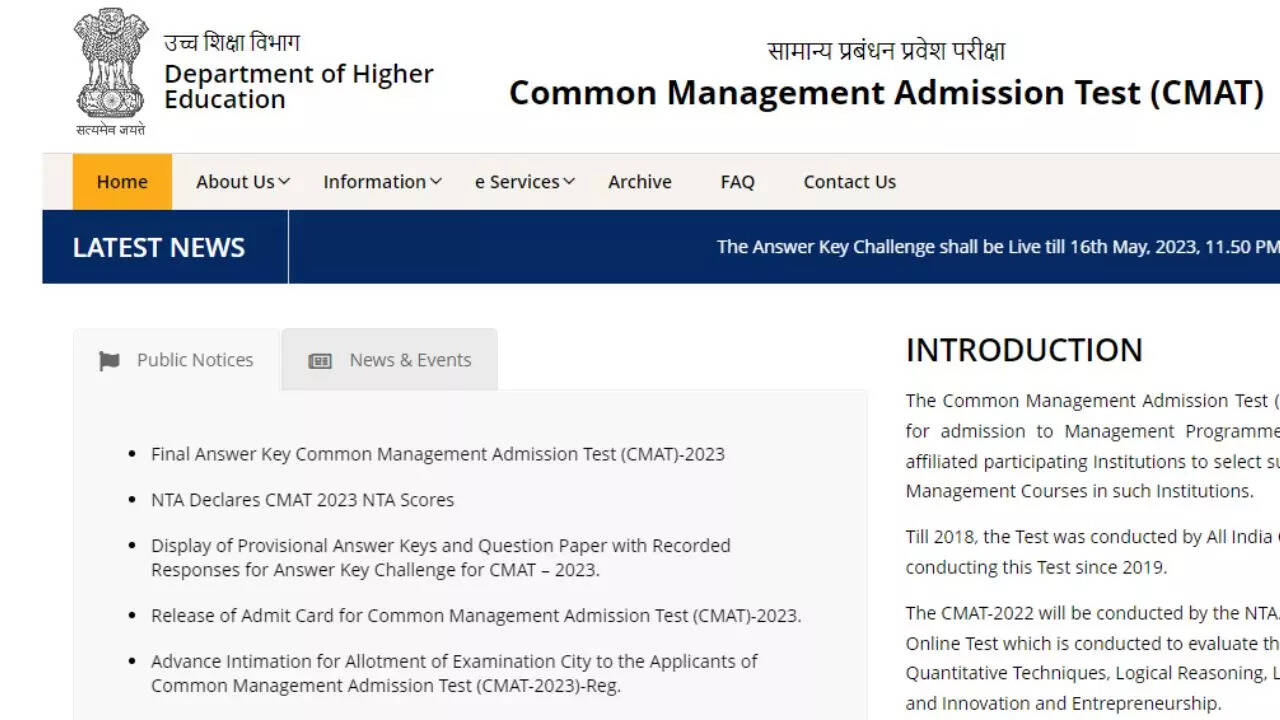Open Final Answer Key CMAT-2023 notice
The height and width of the screenshot is (720, 1280).
(437, 454)
